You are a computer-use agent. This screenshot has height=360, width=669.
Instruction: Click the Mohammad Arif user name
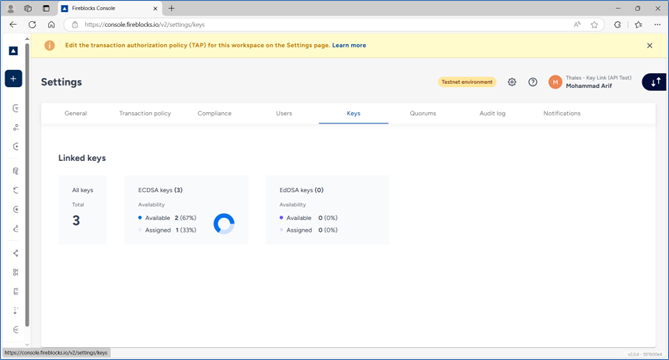click(x=589, y=86)
